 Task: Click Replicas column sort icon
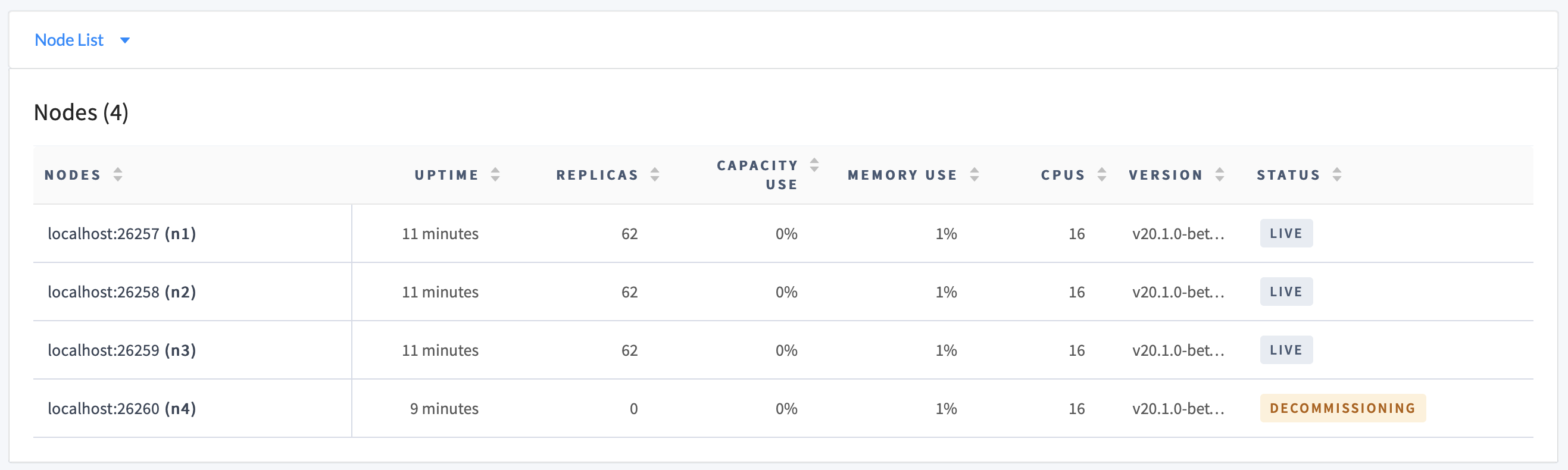pos(655,175)
